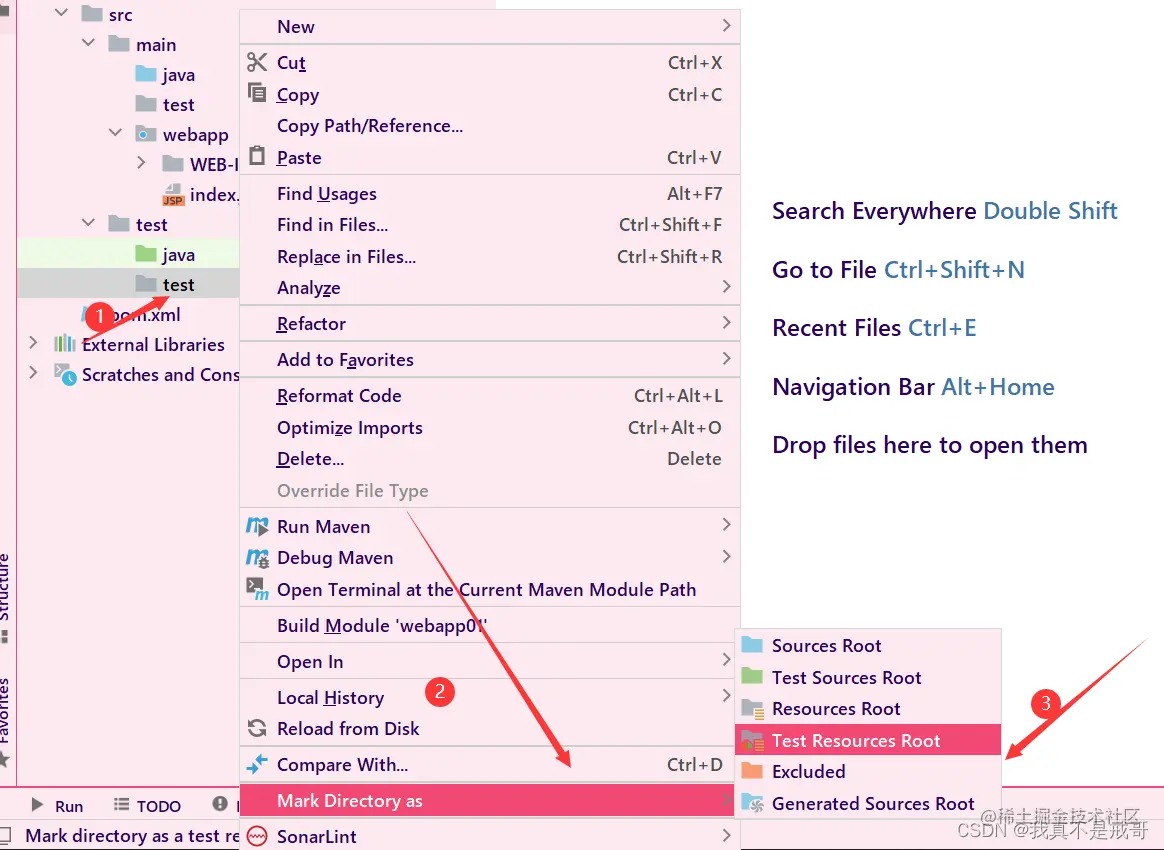Viewport: 1164px width, 850px height.
Task: Click the Copy icon in context menu
Action: click(257, 94)
